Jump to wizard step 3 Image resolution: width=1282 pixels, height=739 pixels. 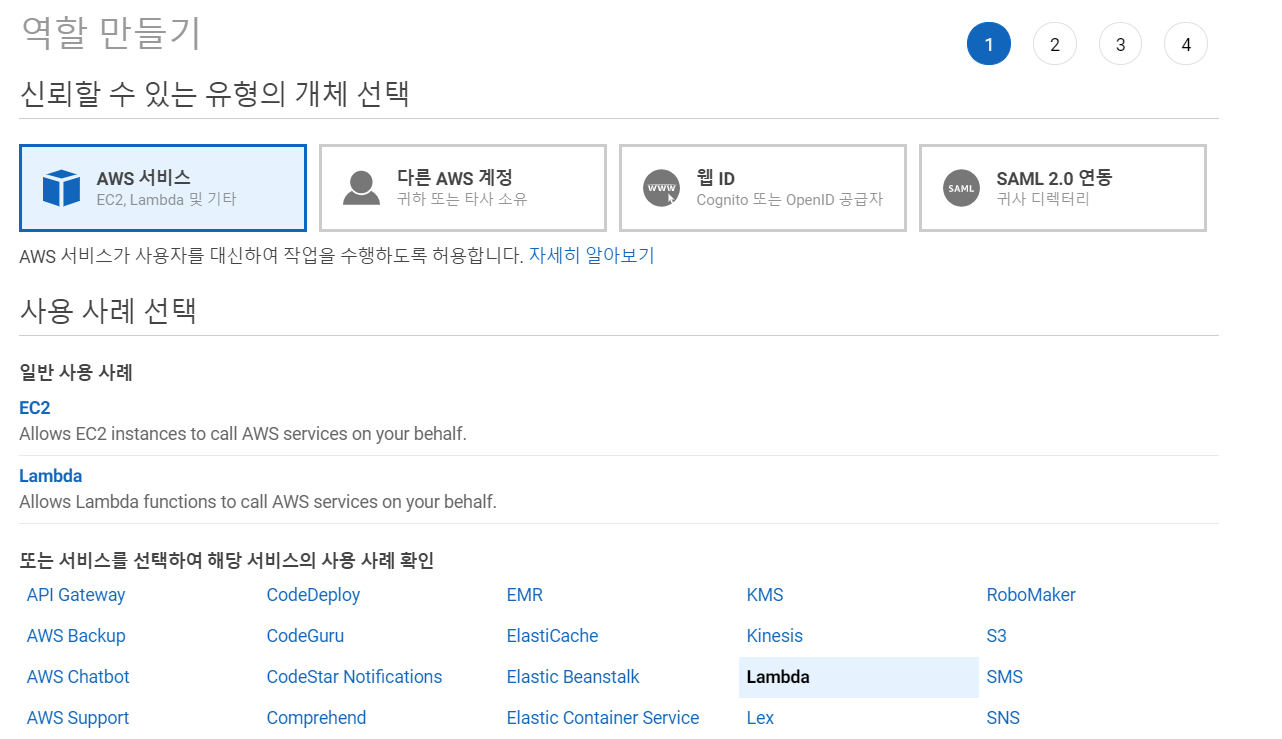click(x=1120, y=44)
